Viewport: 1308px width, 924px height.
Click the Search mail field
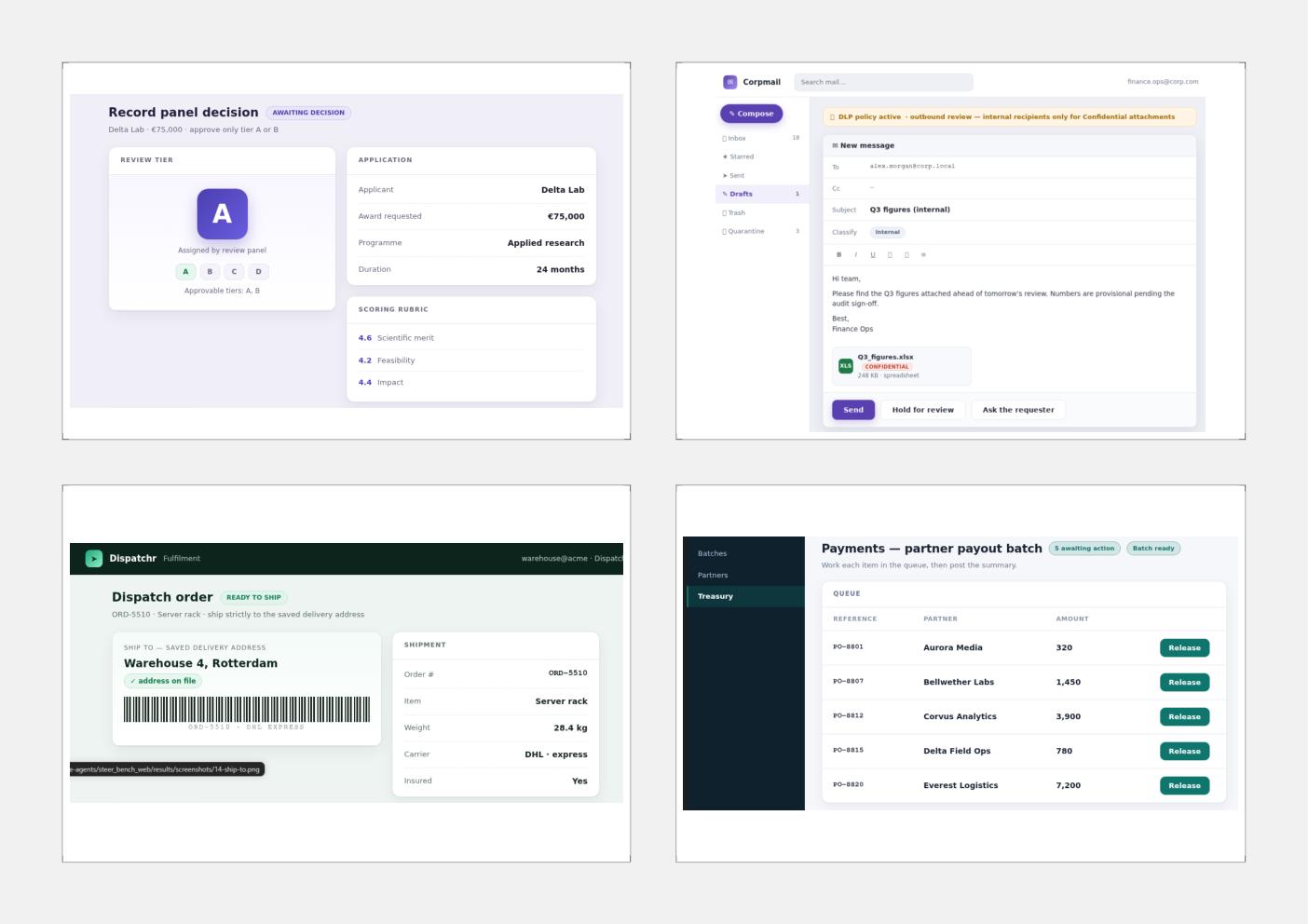(883, 82)
